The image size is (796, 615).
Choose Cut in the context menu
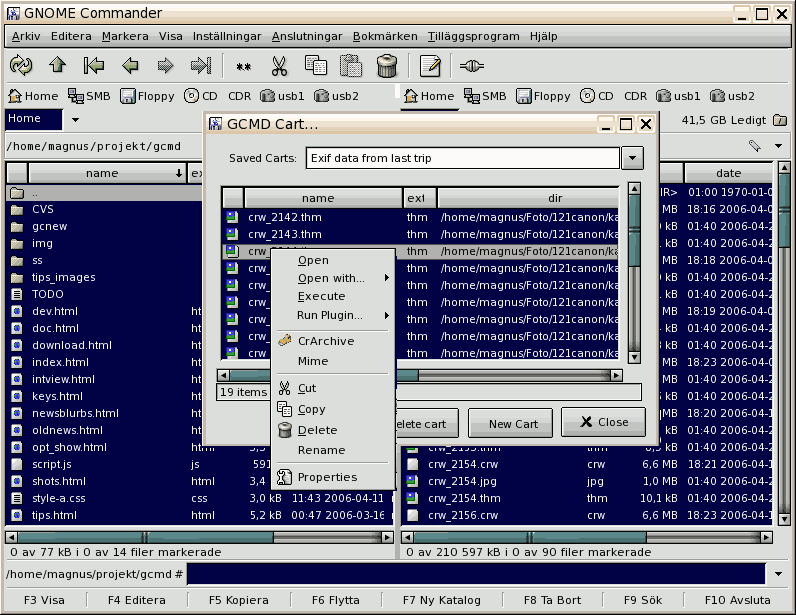point(334,389)
